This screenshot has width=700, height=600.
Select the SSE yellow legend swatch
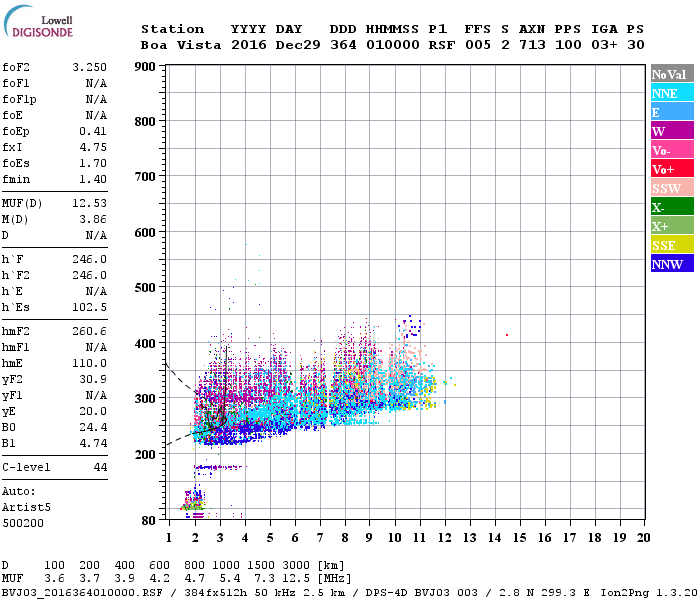click(672, 245)
